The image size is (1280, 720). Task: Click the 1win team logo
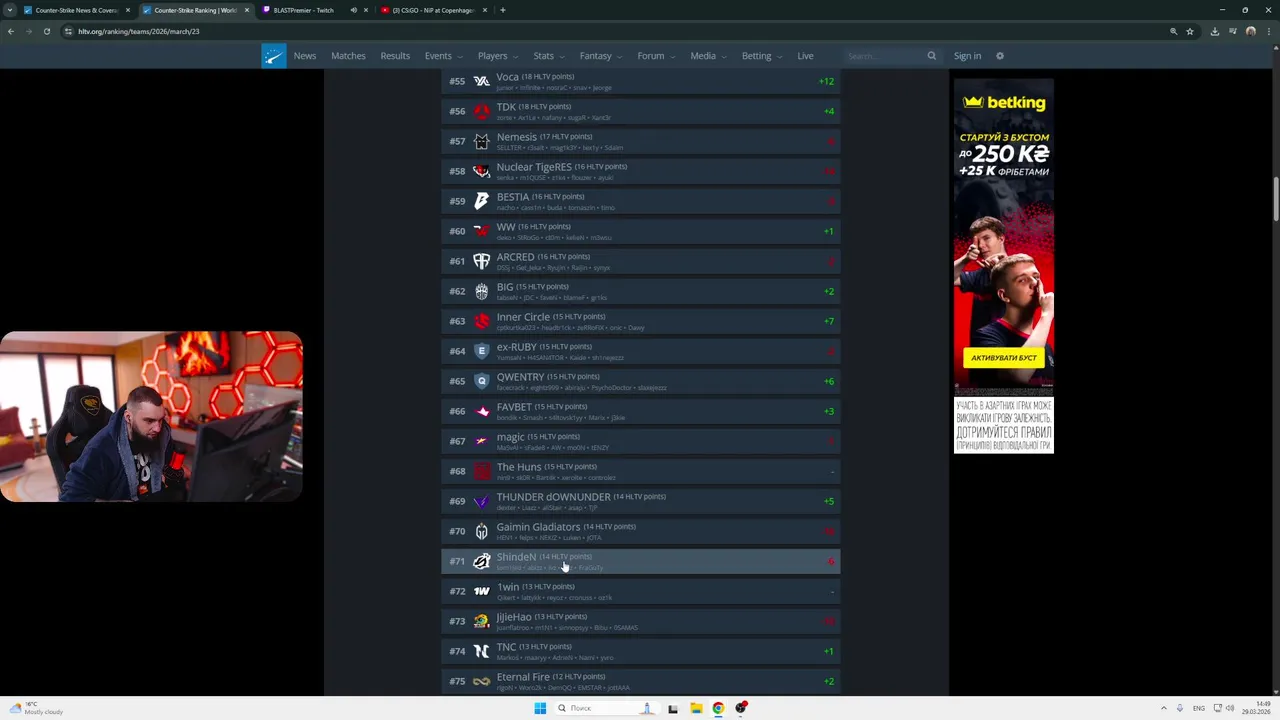point(481,591)
